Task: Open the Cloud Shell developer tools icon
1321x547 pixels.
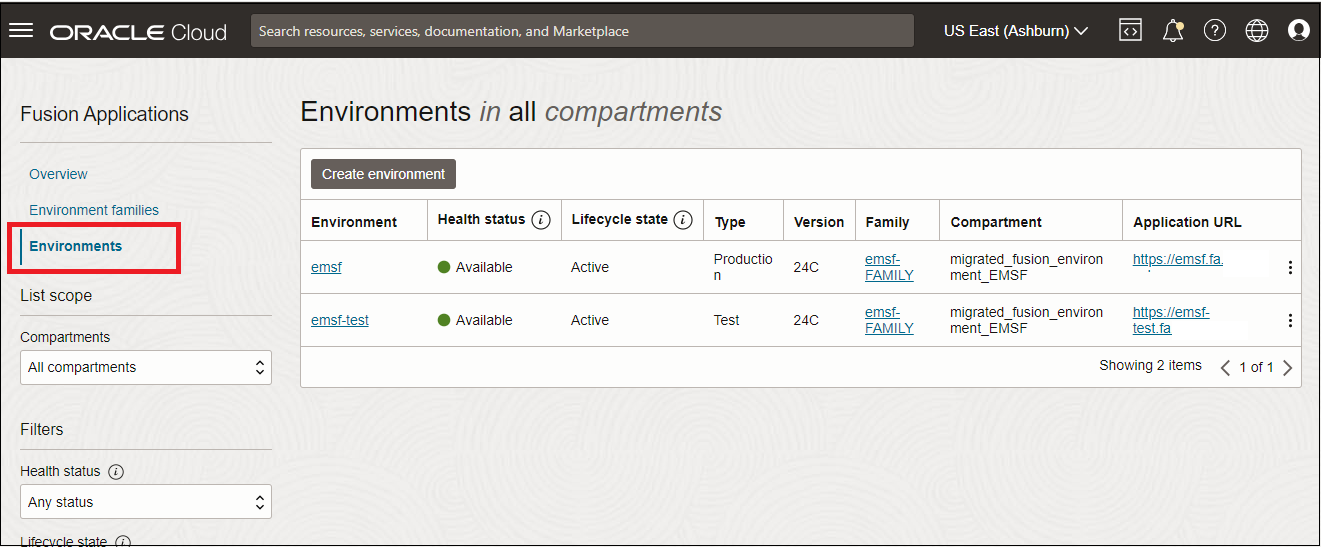Action: (x=1130, y=31)
